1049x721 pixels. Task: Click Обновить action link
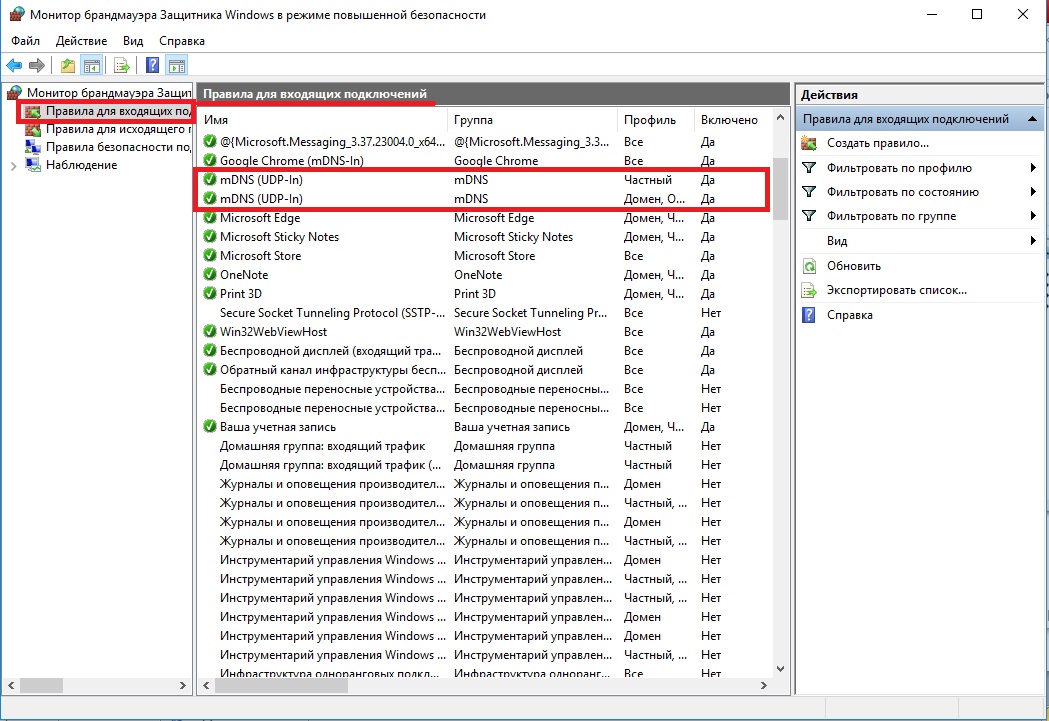click(x=854, y=266)
